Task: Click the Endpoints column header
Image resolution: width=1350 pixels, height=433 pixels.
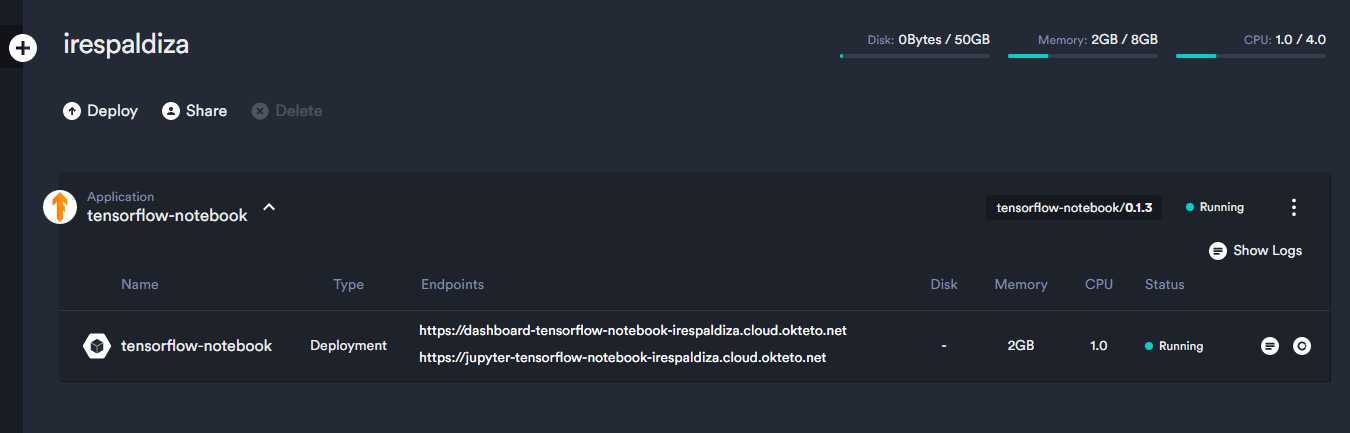Action: coord(452,285)
